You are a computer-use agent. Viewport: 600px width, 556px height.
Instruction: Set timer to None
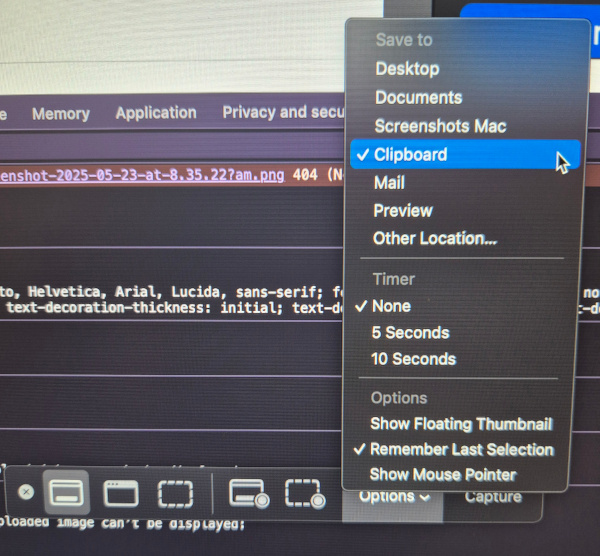tap(391, 306)
